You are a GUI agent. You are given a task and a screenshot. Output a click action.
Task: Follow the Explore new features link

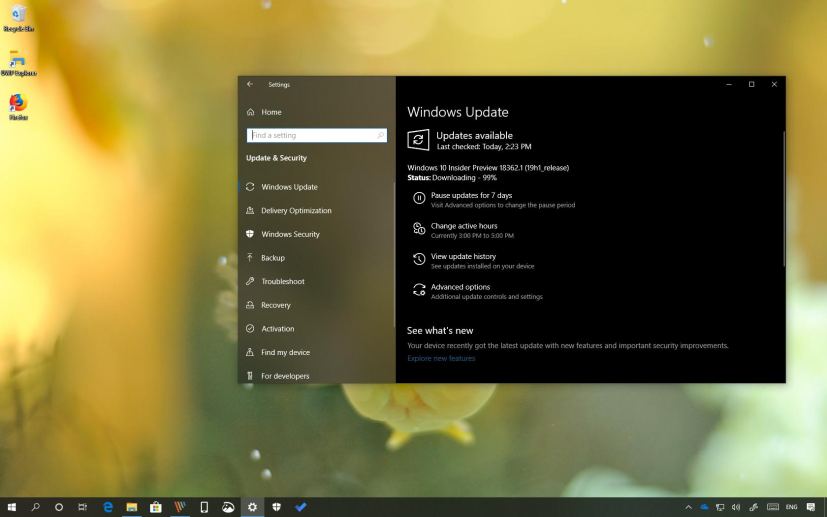[441, 358]
